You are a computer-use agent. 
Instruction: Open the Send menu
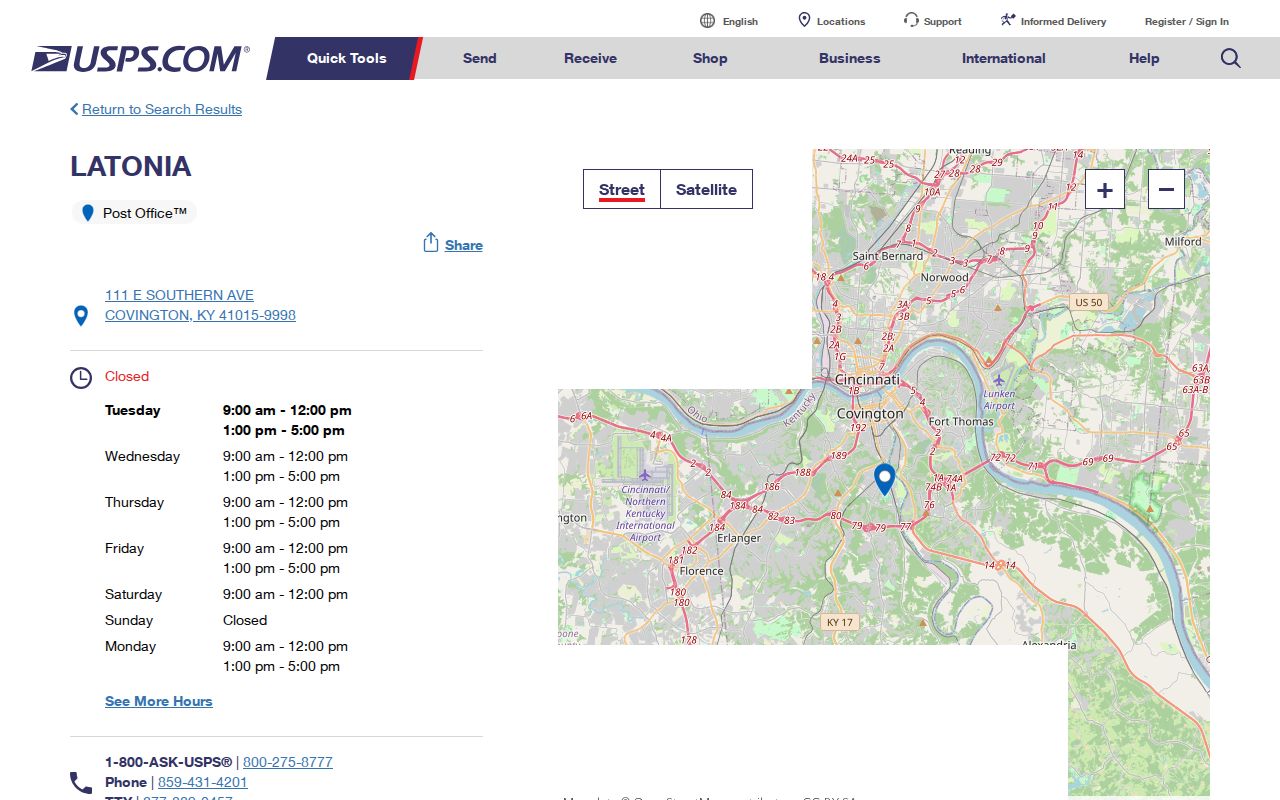[480, 58]
